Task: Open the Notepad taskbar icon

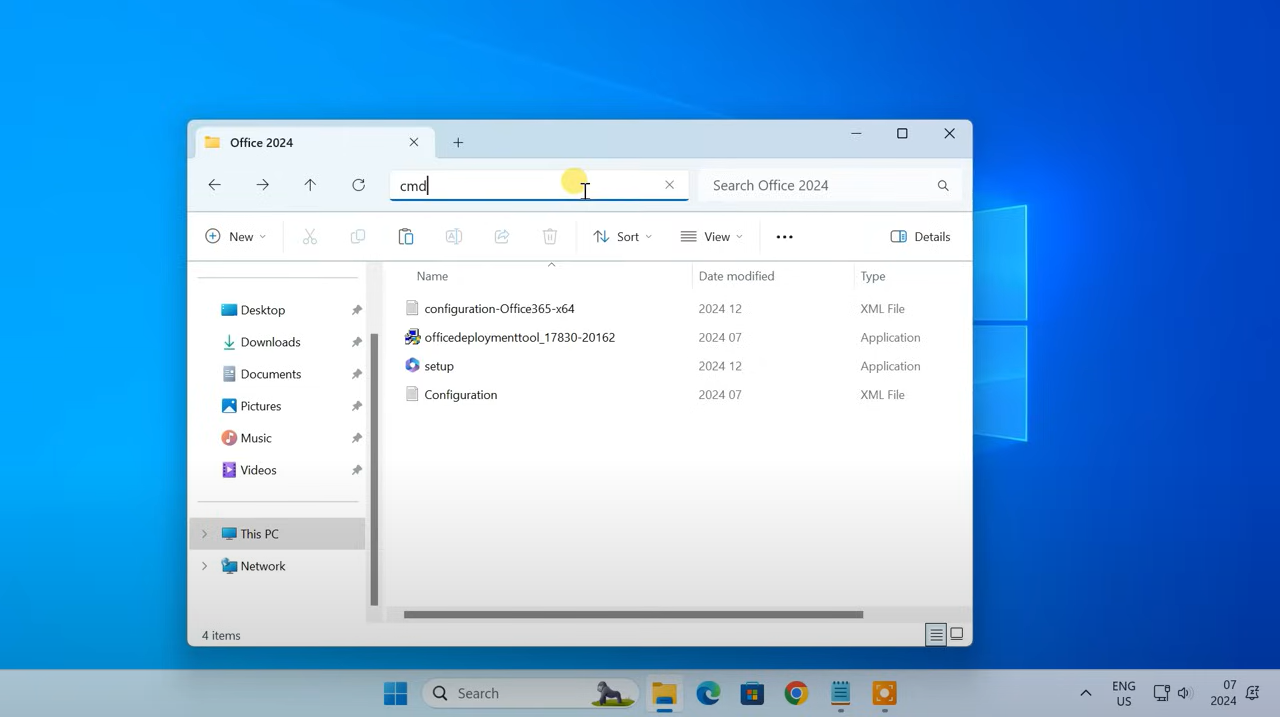Action: [840, 693]
